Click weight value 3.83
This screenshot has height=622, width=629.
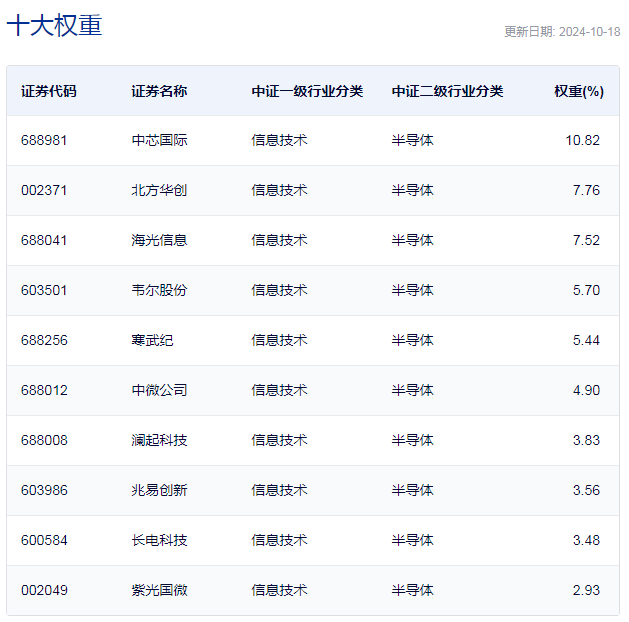(586, 440)
